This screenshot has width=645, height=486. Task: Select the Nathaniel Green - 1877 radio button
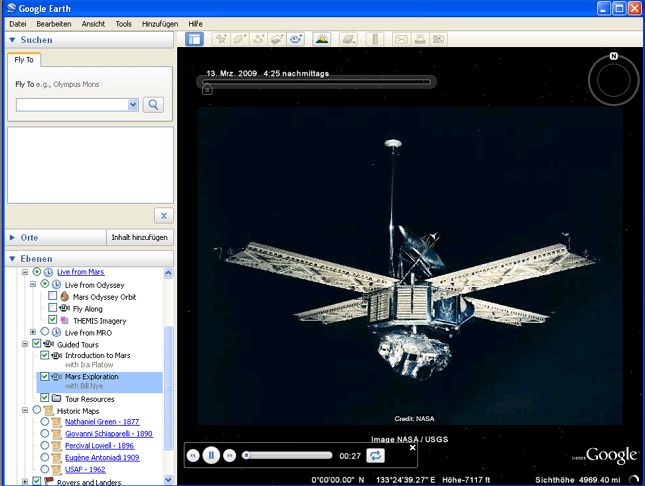click(44, 422)
